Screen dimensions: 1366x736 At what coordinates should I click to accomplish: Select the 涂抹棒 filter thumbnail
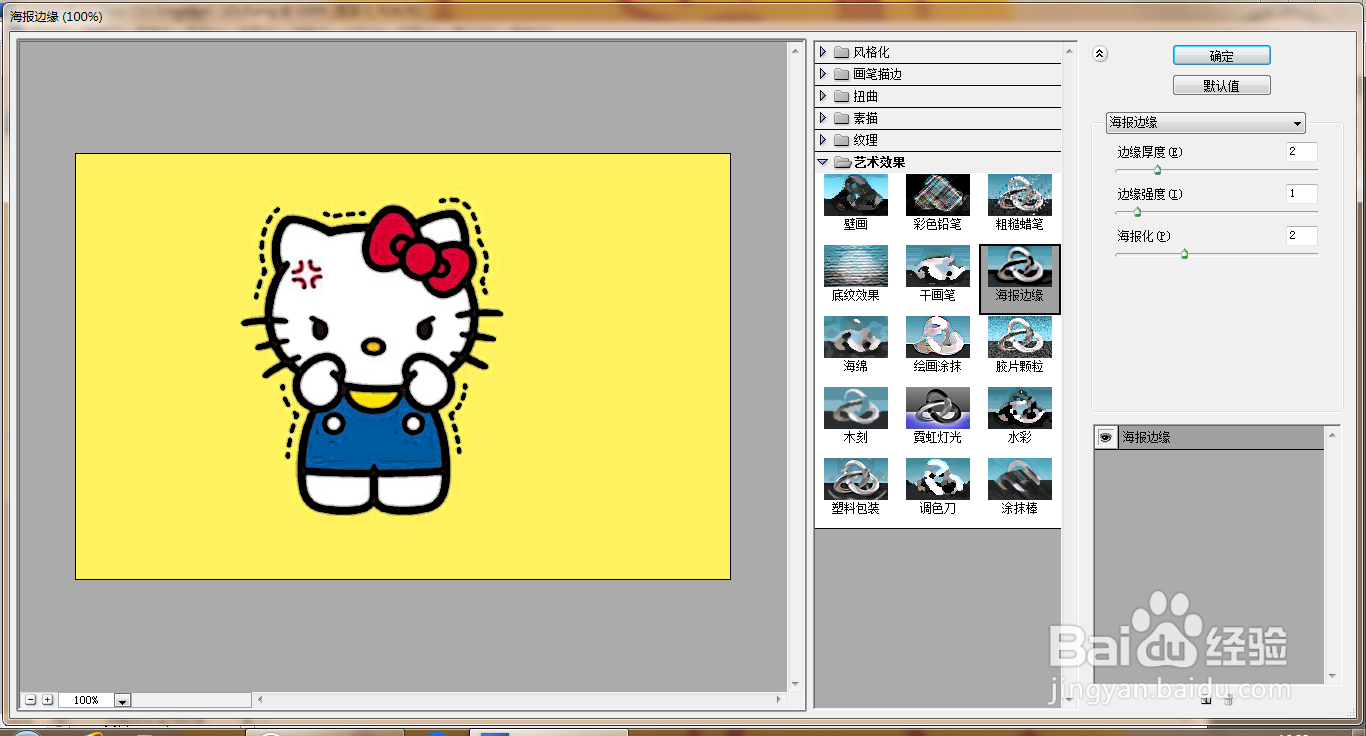(x=1019, y=486)
